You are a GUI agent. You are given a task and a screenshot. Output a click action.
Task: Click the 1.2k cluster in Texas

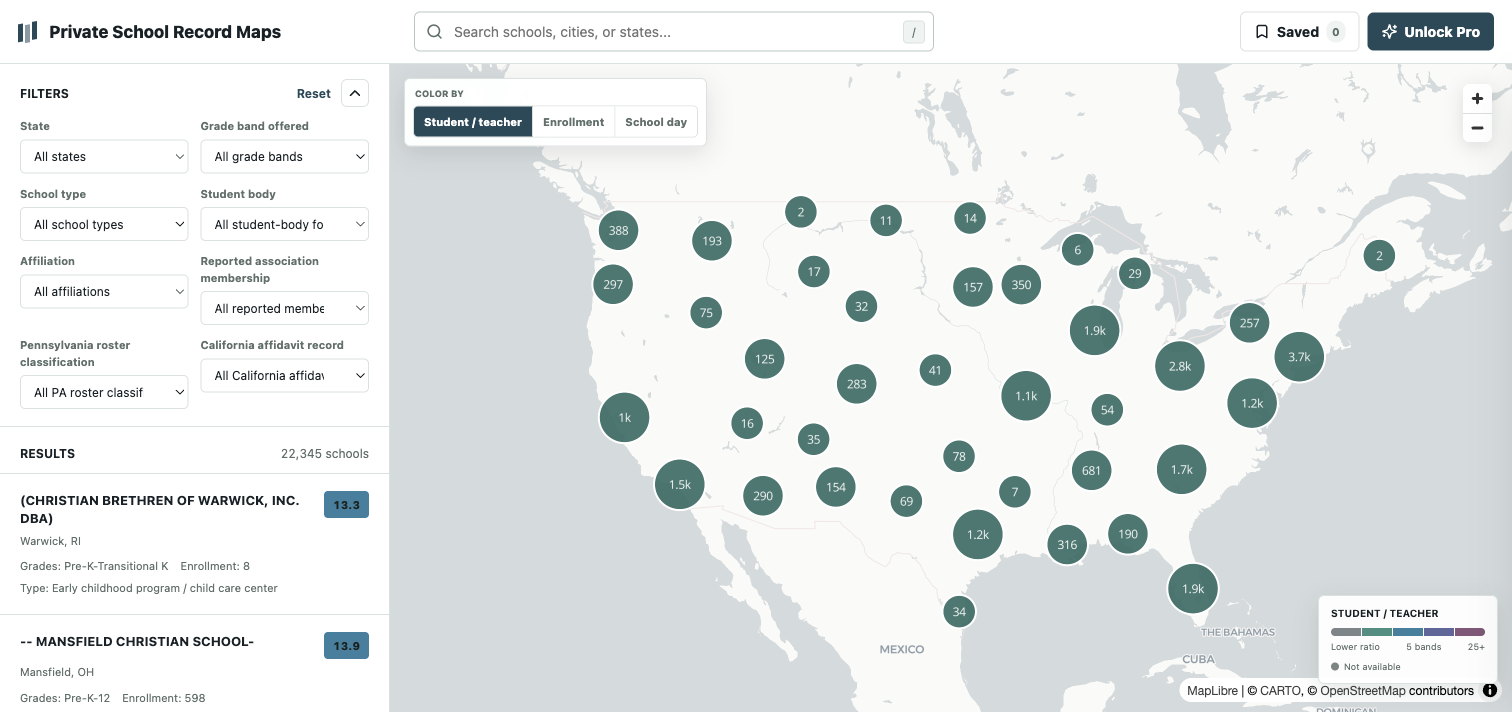978,534
